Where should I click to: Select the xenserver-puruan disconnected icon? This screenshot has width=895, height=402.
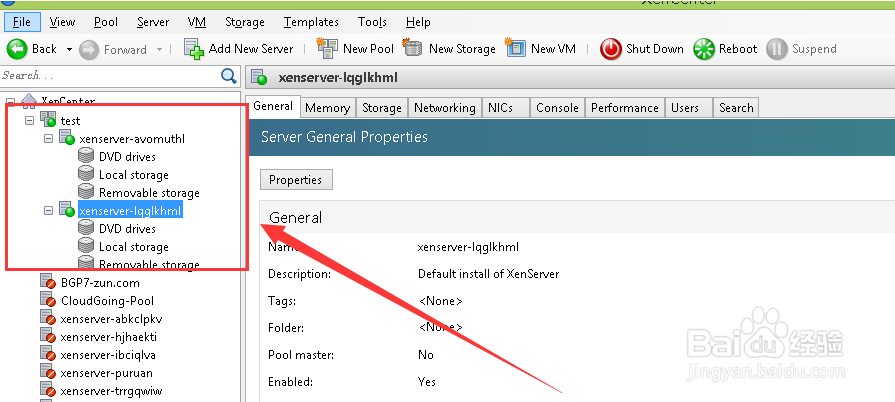pyautogui.click(x=48, y=372)
